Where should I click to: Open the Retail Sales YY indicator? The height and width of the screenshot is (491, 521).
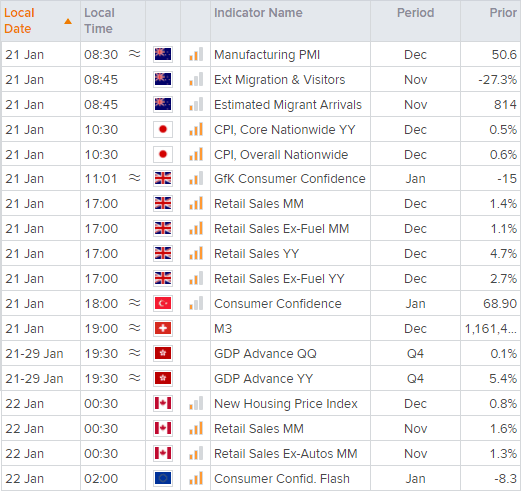click(256, 254)
